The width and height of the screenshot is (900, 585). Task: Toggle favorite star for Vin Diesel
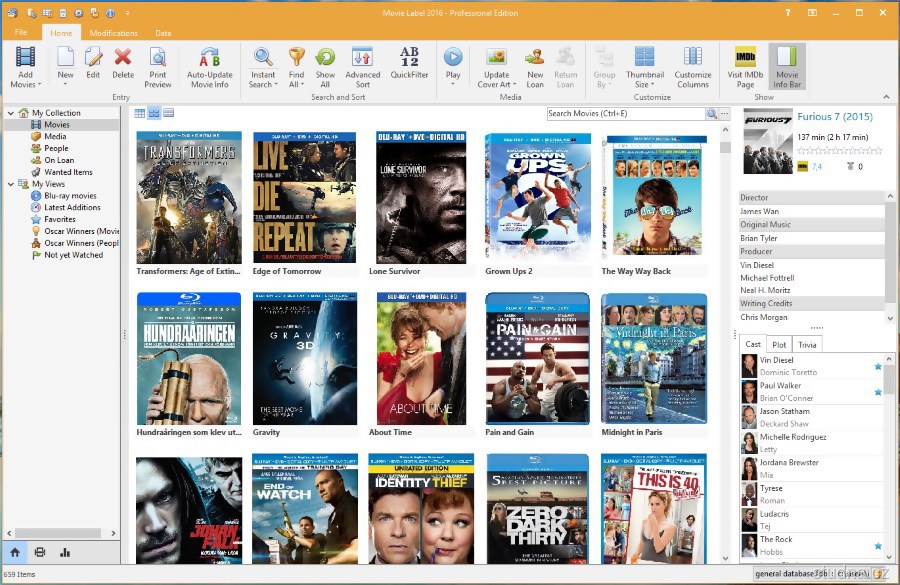click(x=878, y=366)
